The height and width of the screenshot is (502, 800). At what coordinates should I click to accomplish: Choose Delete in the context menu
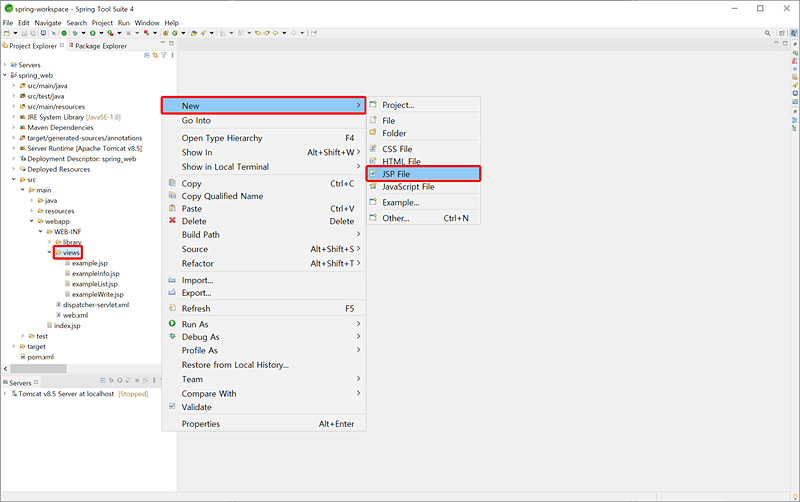tap(264, 221)
